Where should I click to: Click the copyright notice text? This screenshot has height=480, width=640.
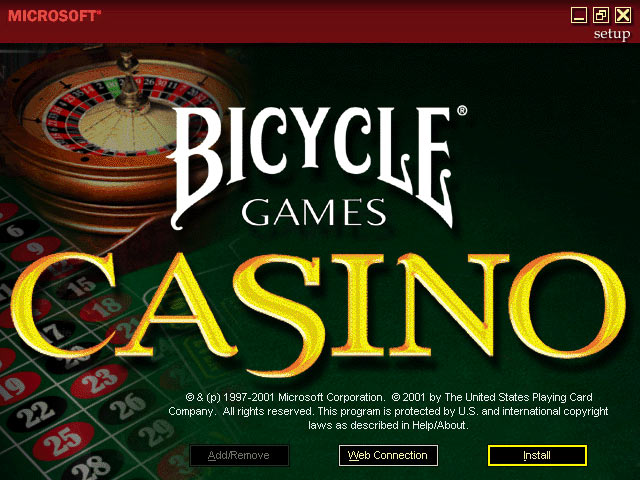[x=388, y=411]
